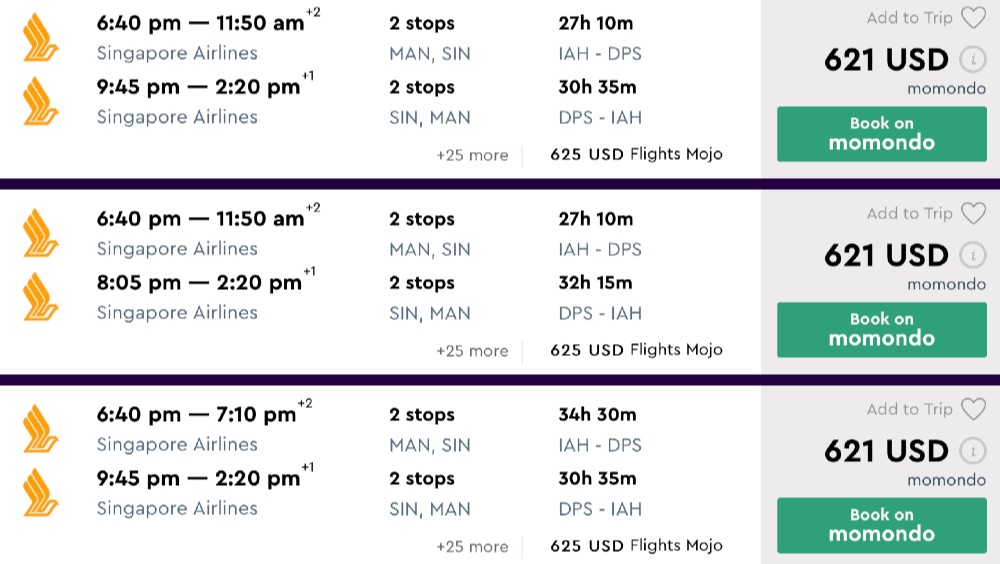Open the 625 USD Flights Mojo offer in first result

click(x=636, y=154)
